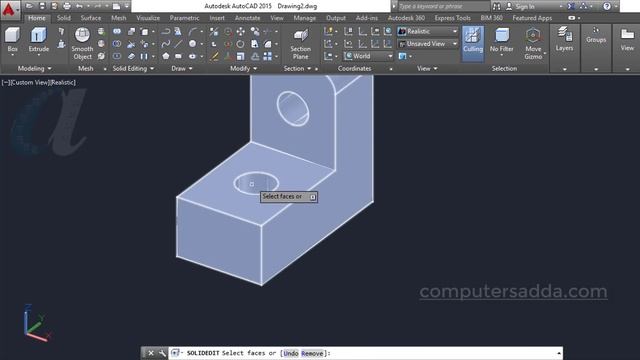Viewport: 640px width, 360px height.
Task: Click the Array modify tool icon
Action: (267, 56)
